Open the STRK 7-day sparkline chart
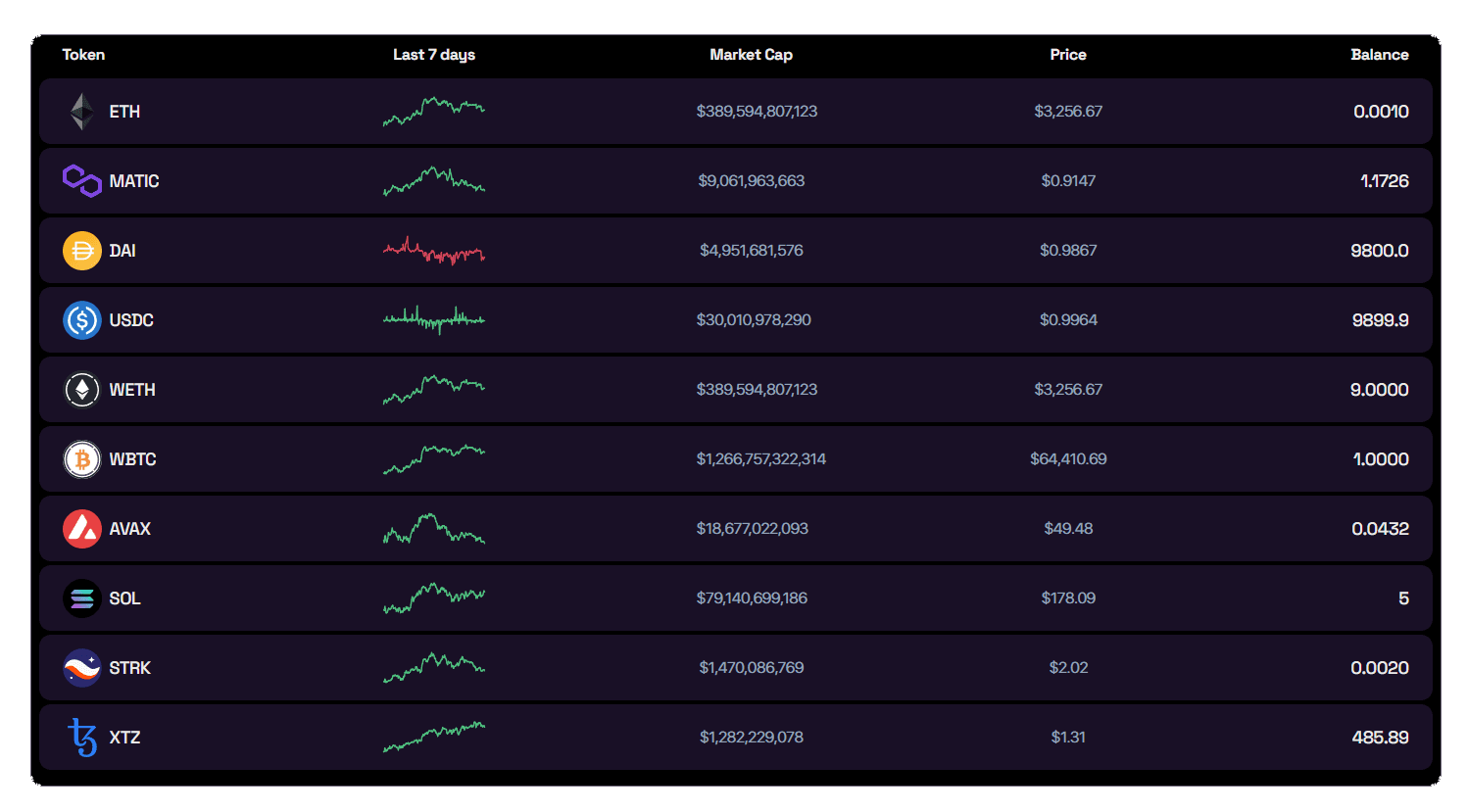Viewport: 1467px width, 812px height. (434, 668)
